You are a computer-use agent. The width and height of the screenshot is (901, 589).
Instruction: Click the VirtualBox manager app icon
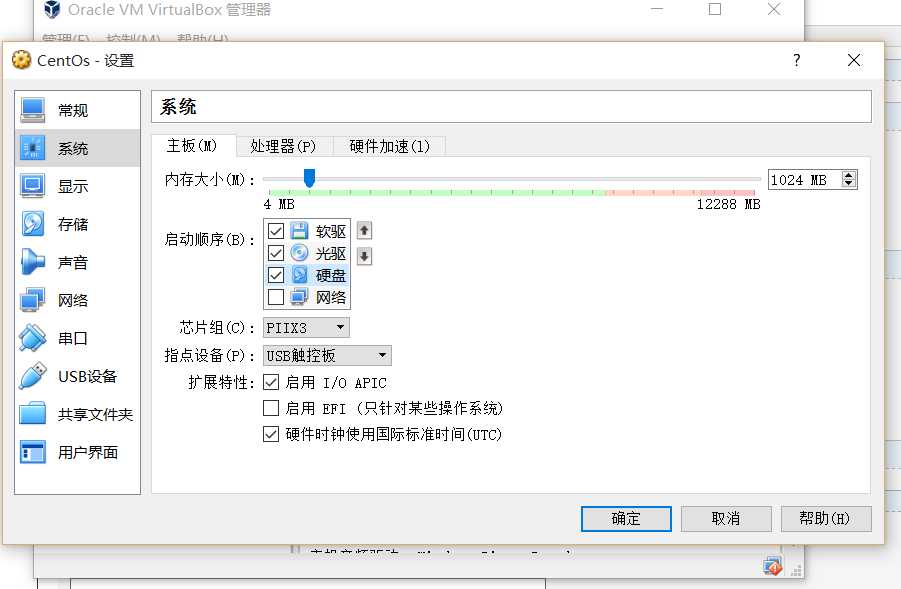click(x=52, y=9)
